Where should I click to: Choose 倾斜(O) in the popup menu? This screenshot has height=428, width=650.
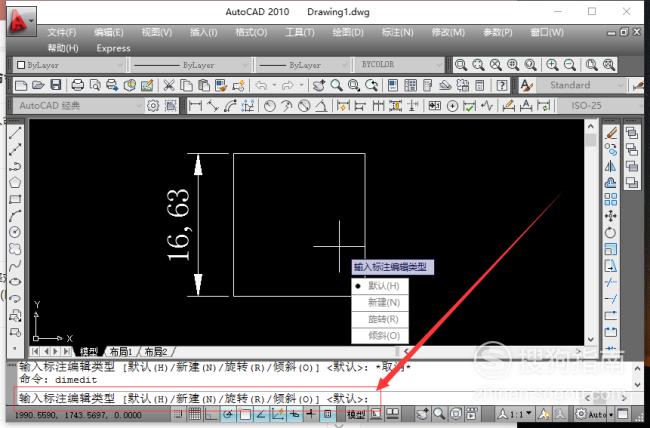click(380, 336)
